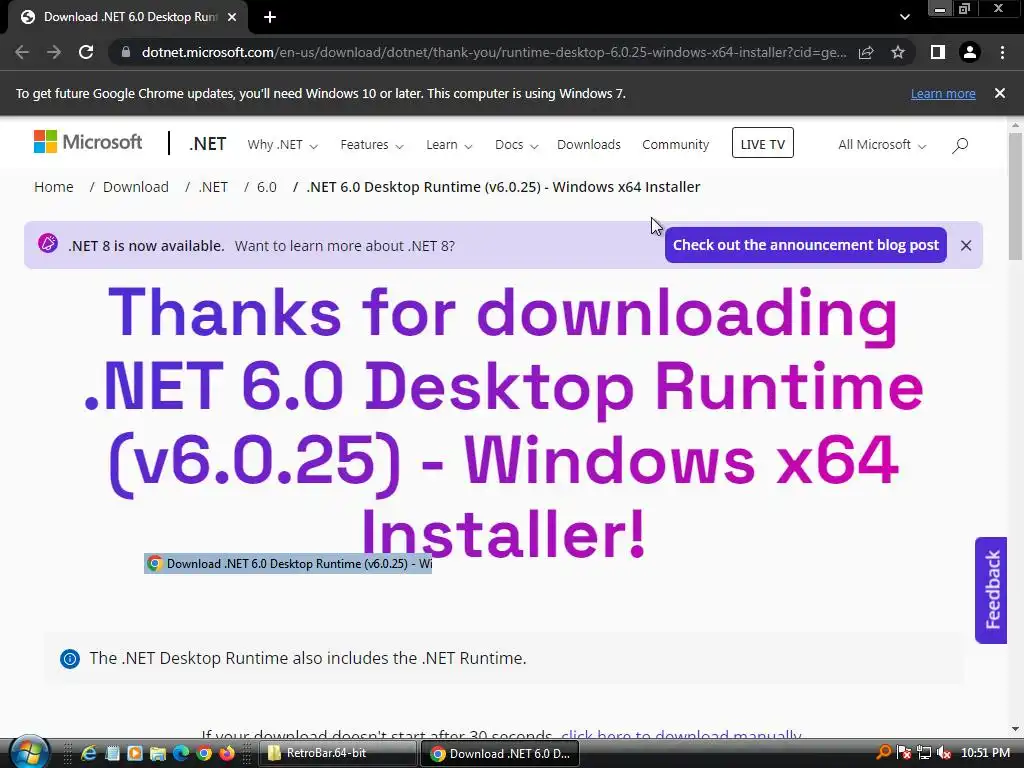Go forward using the forward arrow
The height and width of the screenshot is (768, 1024).
(54, 52)
